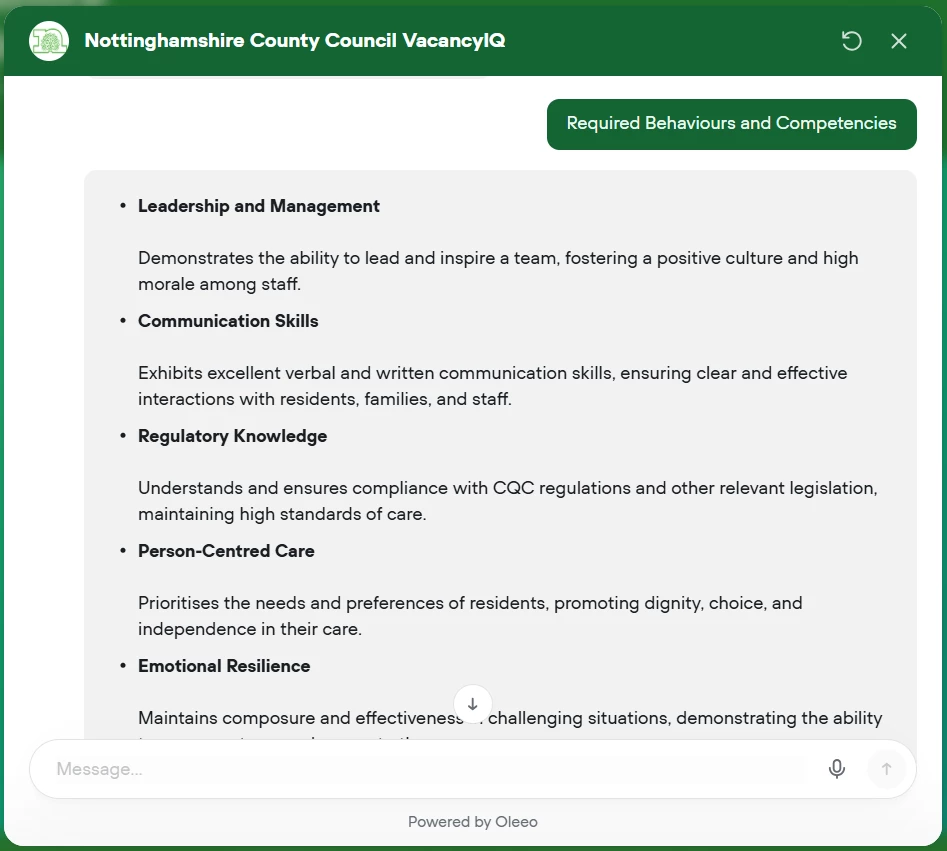Click the Nottinghamshire County Council logo icon
This screenshot has width=947, height=851.
point(49,41)
